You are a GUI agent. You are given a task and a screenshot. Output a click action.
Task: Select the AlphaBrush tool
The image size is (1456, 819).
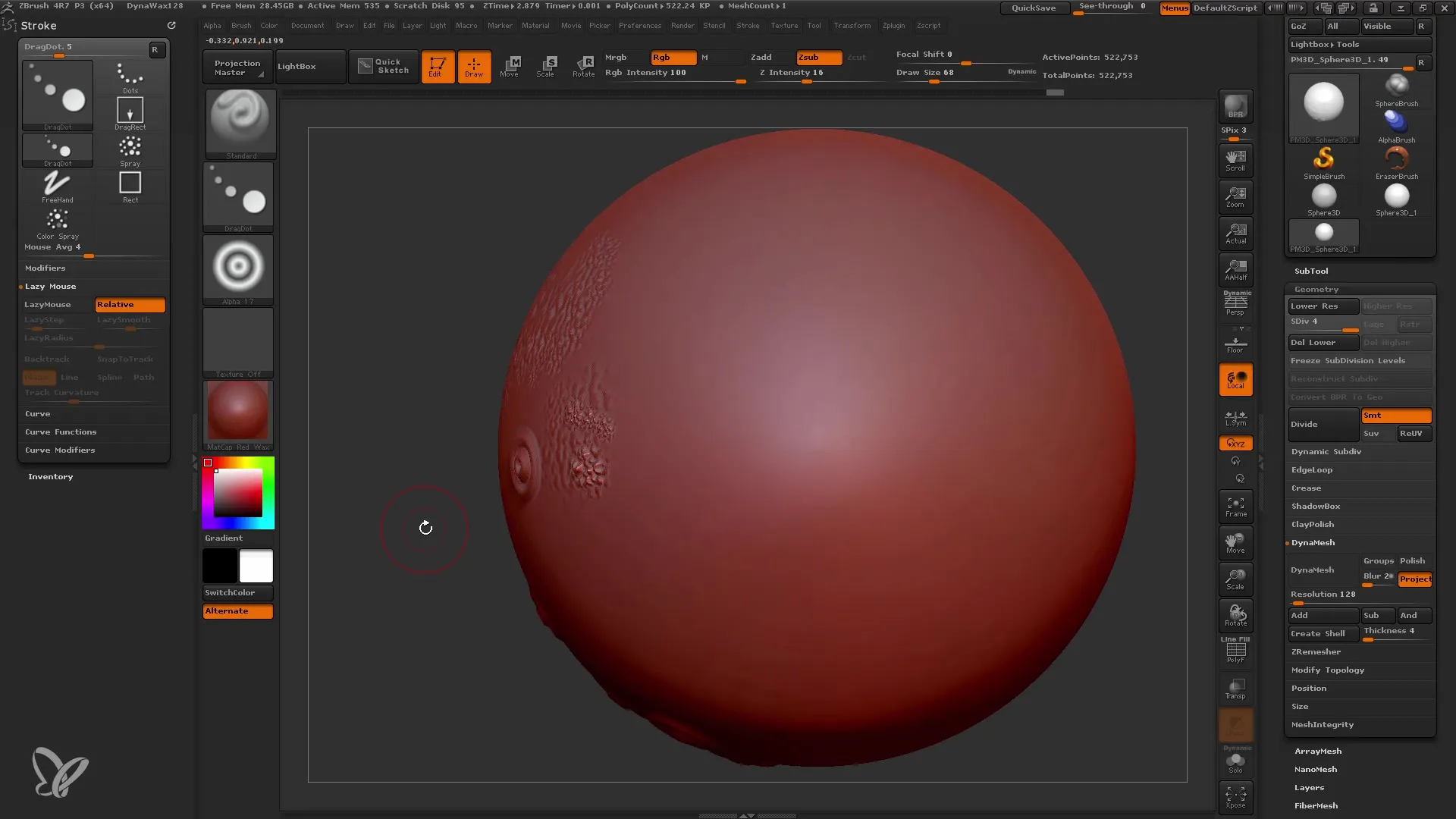coord(1397,127)
